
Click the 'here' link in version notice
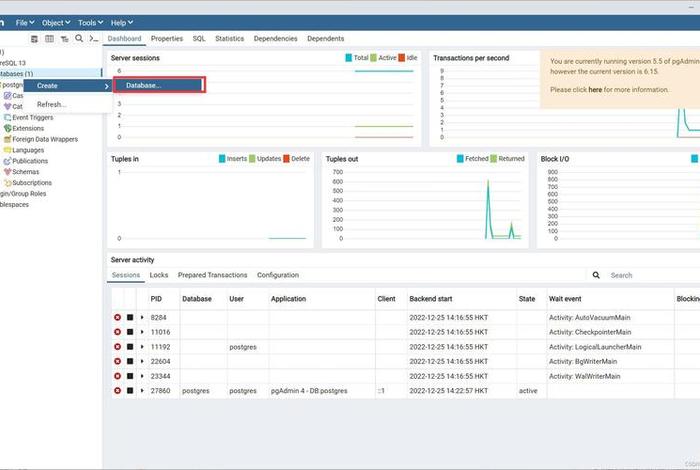(x=595, y=89)
